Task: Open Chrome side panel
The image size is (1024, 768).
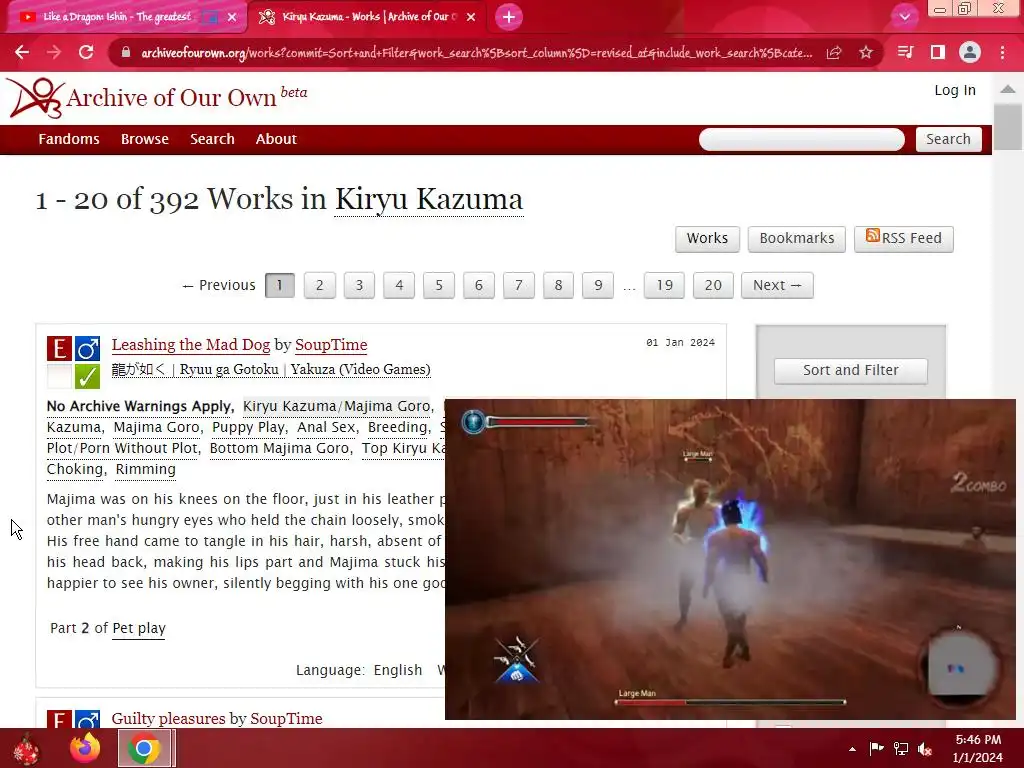Action: click(938, 52)
